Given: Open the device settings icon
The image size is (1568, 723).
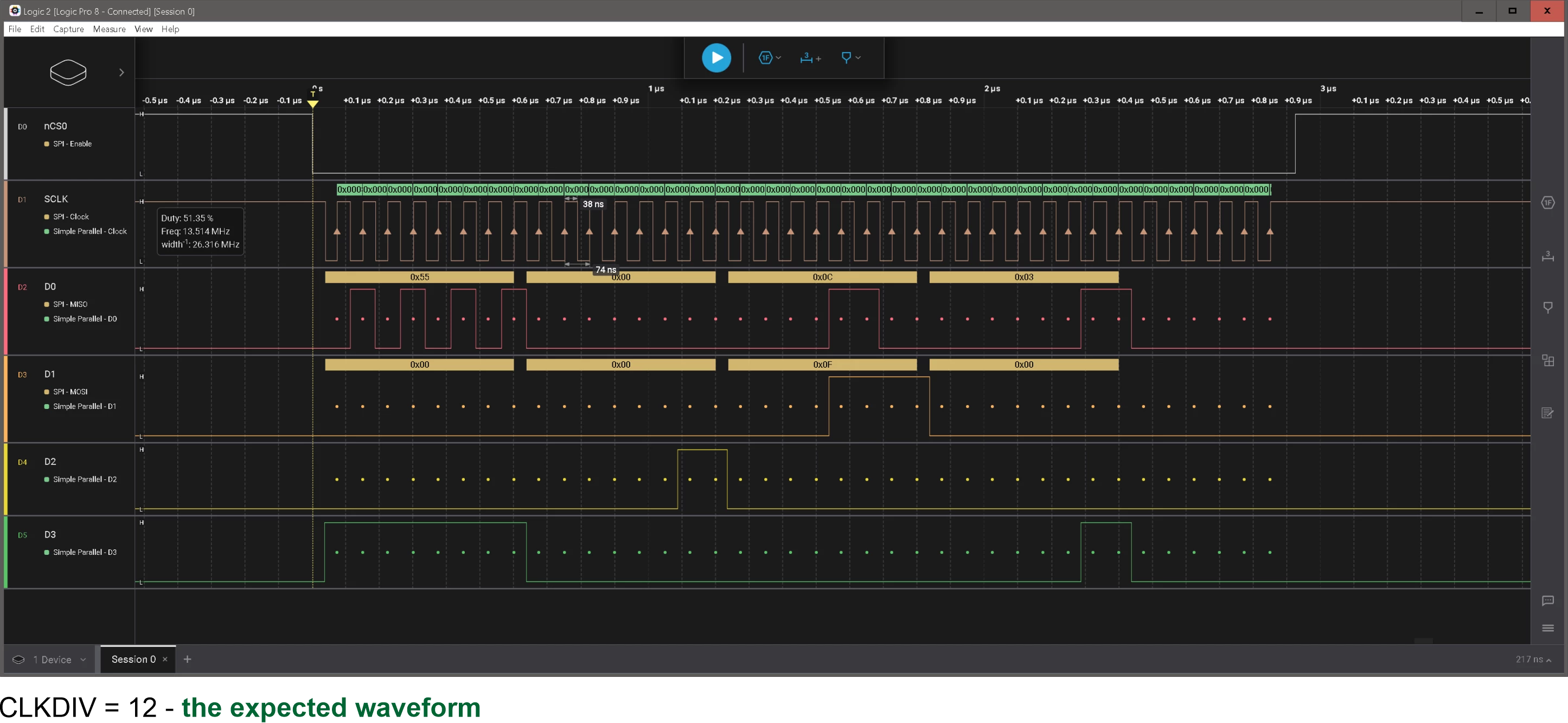Looking at the screenshot, I should pyautogui.click(x=68, y=73).
